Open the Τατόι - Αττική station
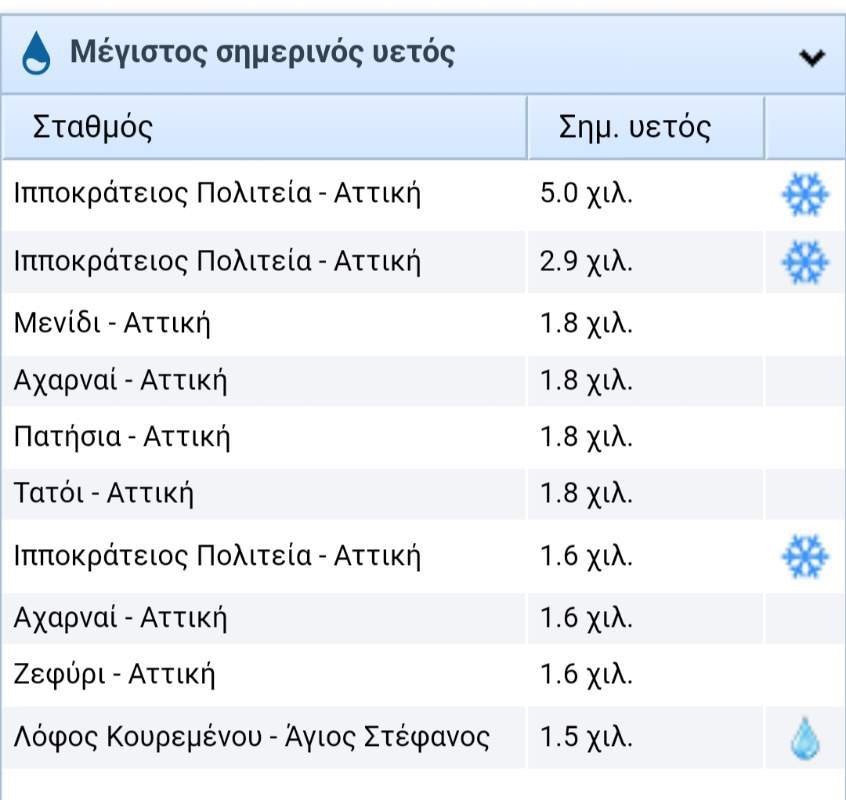This screenshot has width=846, height=800. [104, 493]
